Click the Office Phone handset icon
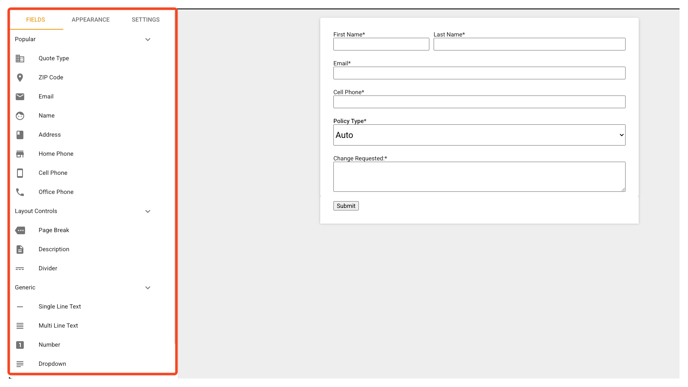The height and width of the screenshot is (387, 688). pyautogui.click(x=20, y=192)
